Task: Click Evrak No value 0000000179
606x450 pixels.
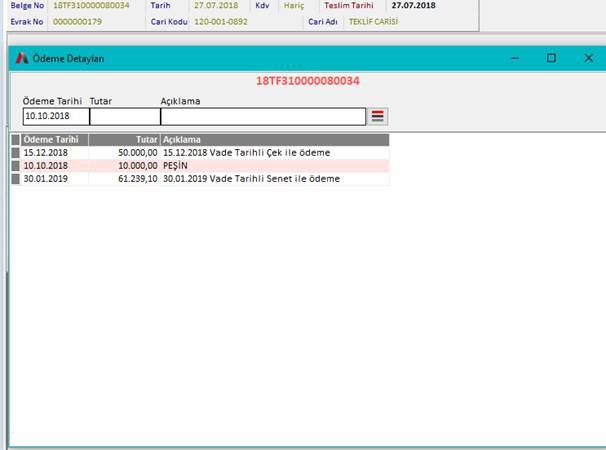Action: pyautogui.click(x=77, y=22)
